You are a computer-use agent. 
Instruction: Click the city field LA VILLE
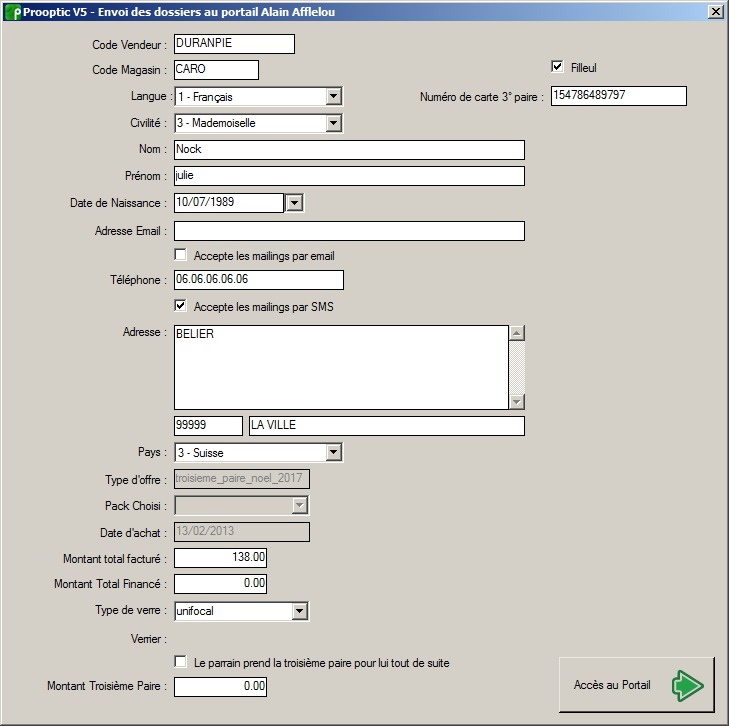pos(387,426)
